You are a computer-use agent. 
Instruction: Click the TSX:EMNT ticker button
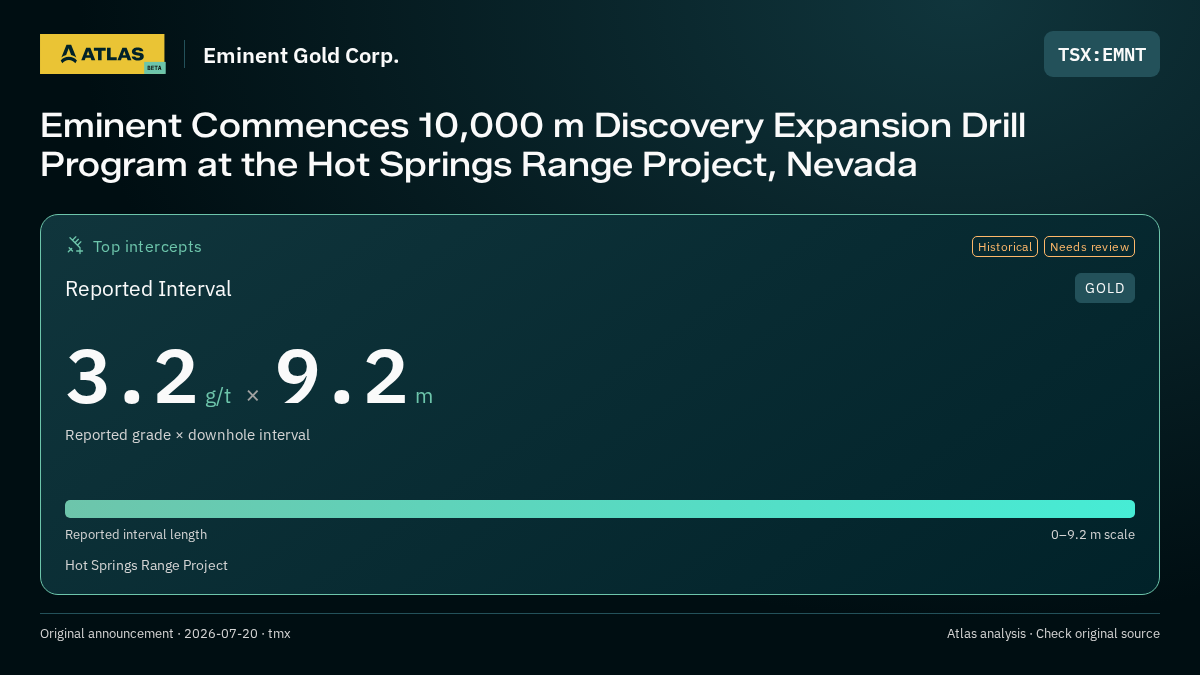pos(1102,54)
